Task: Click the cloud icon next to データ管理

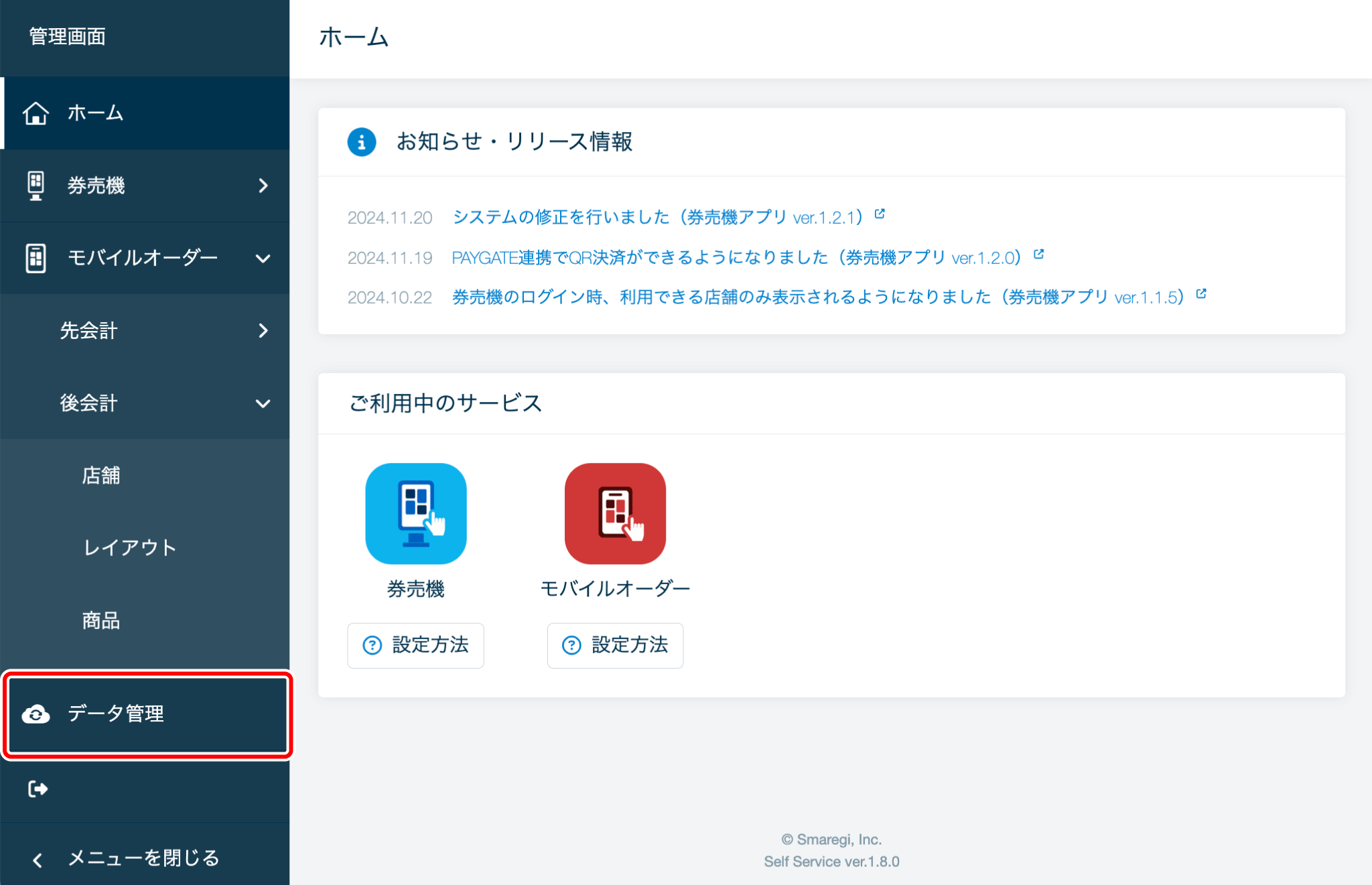Action: [x=36, y=714]
